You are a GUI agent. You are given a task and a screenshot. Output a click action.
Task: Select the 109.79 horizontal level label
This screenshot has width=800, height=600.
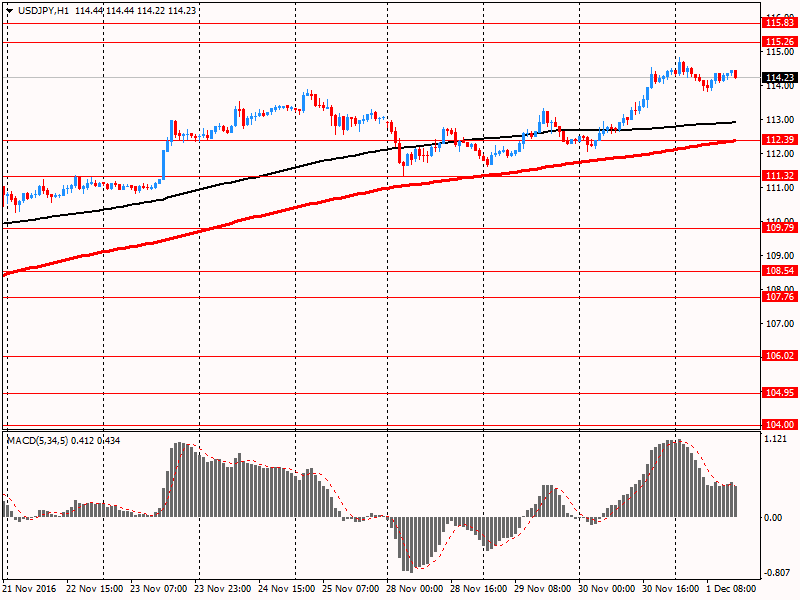point(780,228)
